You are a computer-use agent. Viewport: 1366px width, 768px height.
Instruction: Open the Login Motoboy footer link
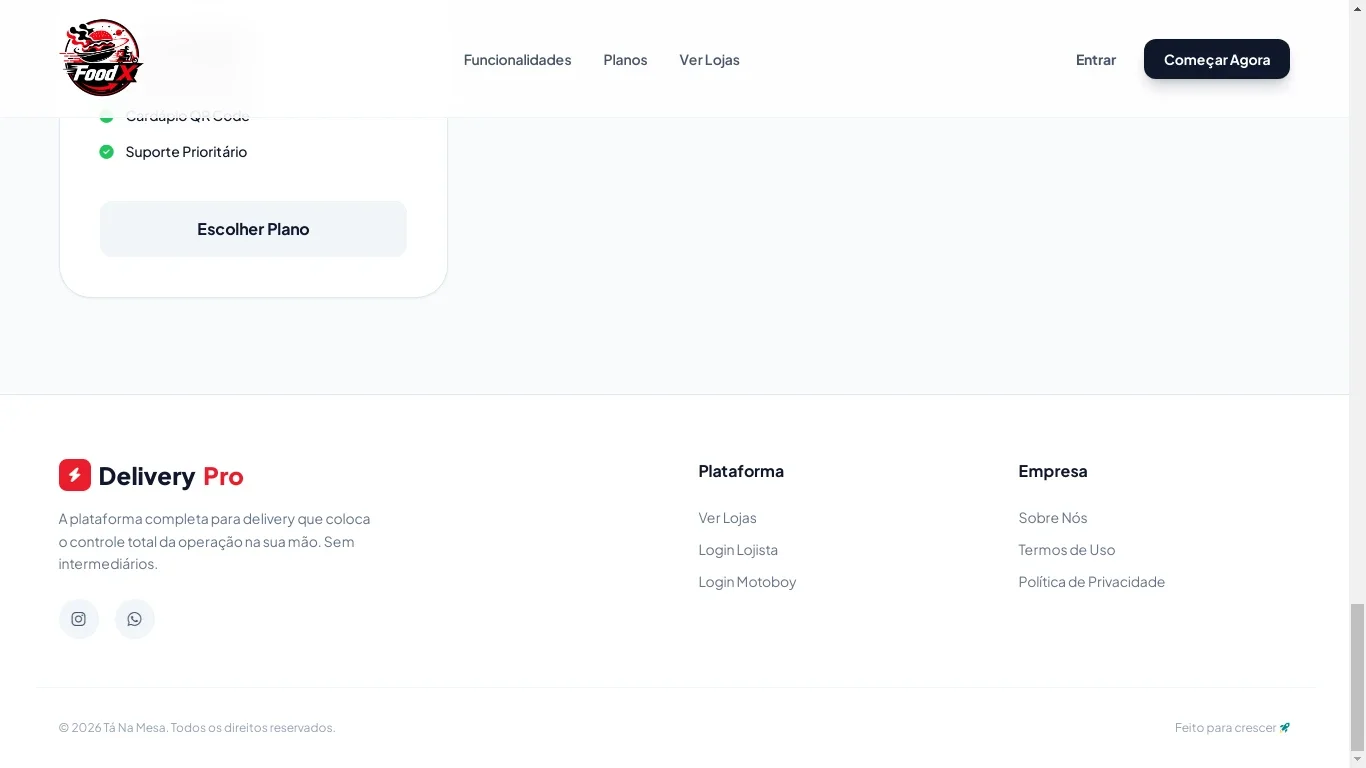(x=747, y=582)
